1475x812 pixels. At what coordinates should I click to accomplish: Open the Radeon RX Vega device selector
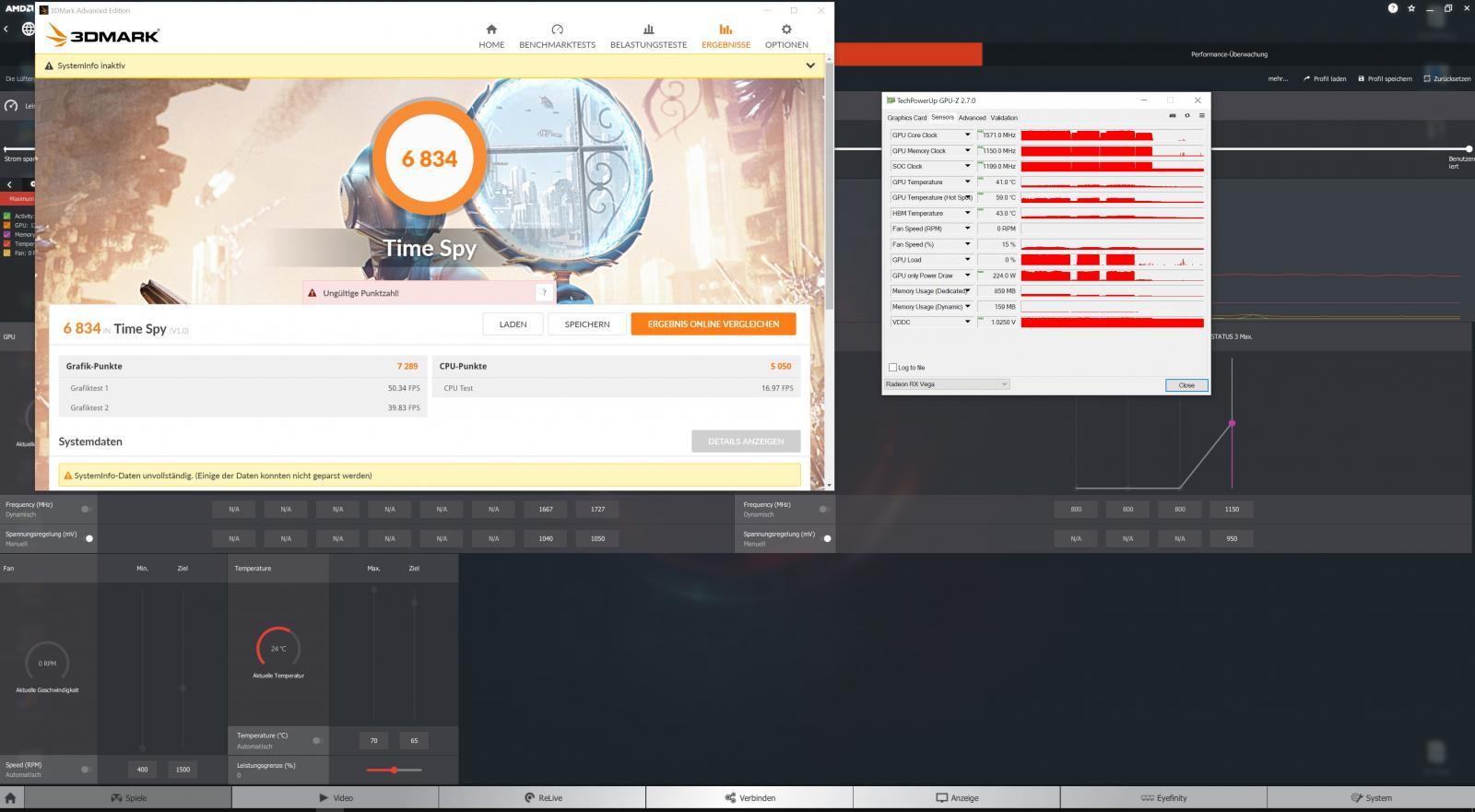coord(947,384)
